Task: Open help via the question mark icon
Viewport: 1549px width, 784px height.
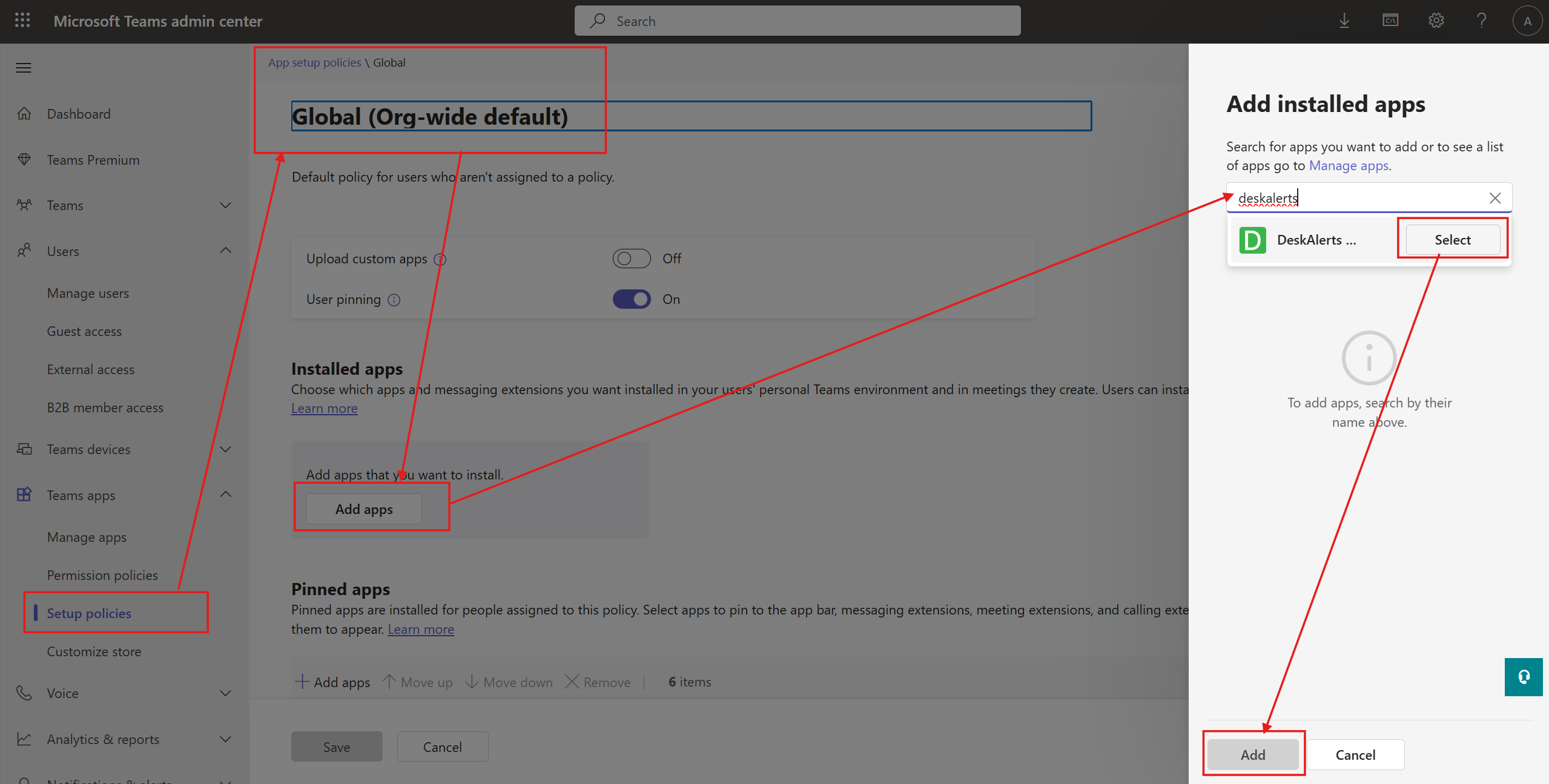Action: (x=1482, y=20)
